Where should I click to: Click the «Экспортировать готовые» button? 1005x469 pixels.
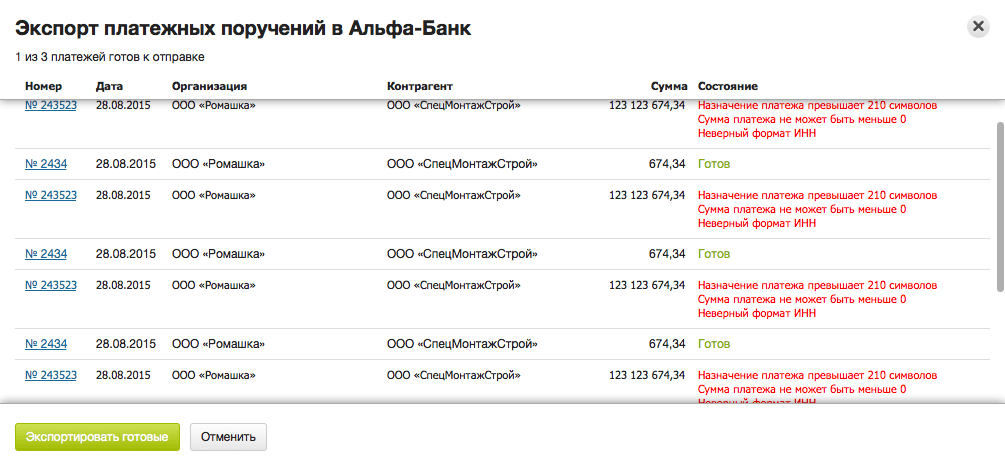click(97, 437)
